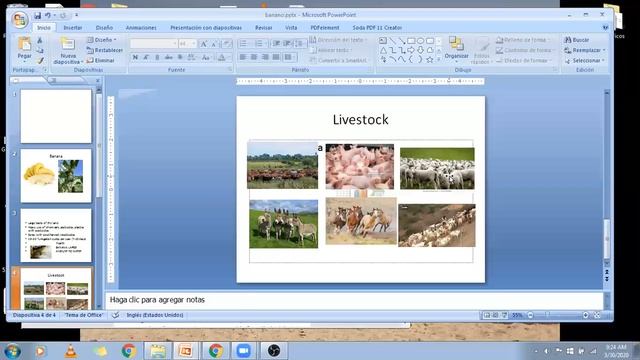640x360 pixels.
Task: Open the Office button menu
Action: [19, 20]
